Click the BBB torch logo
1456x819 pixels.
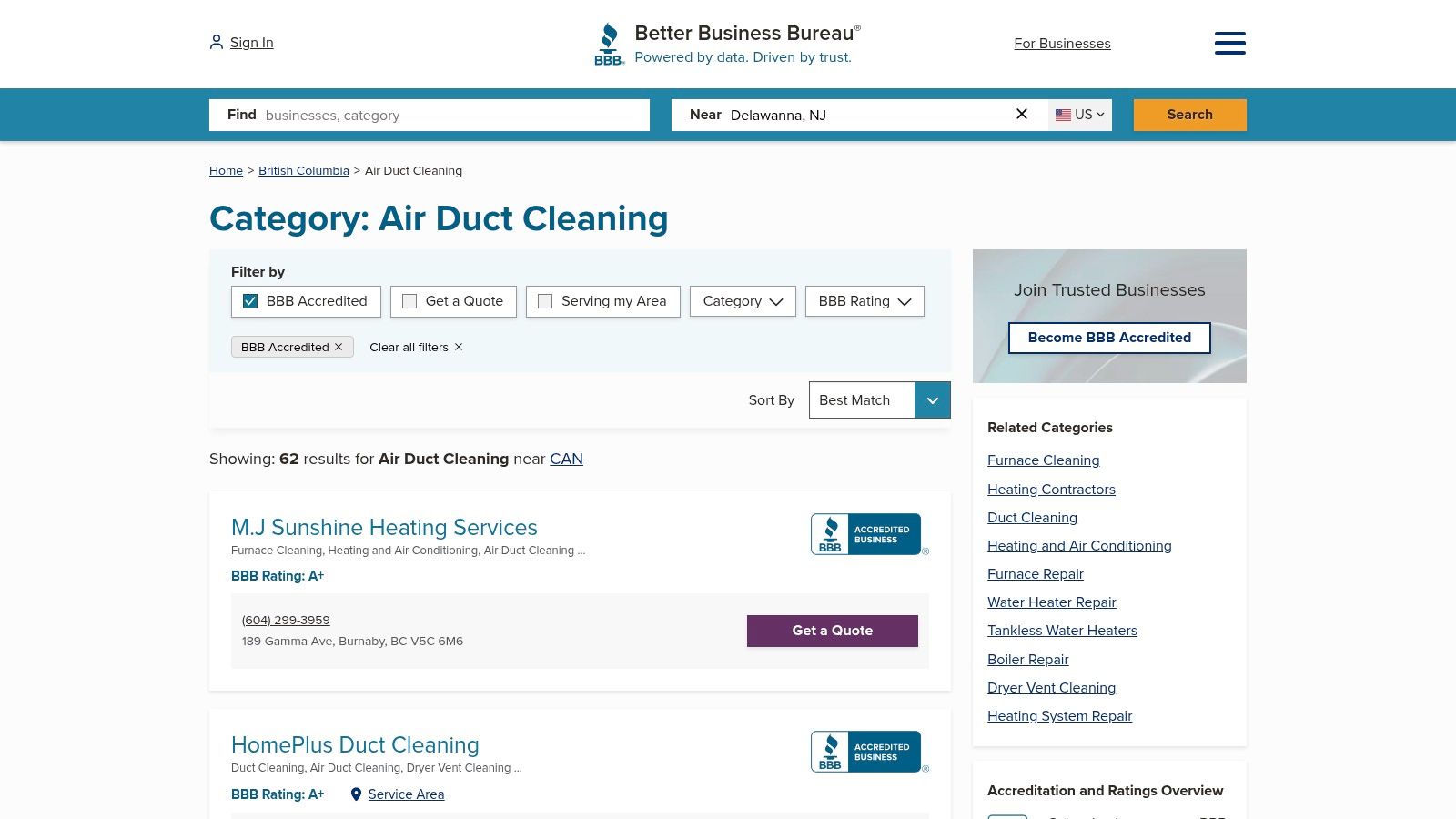[609, 42]
